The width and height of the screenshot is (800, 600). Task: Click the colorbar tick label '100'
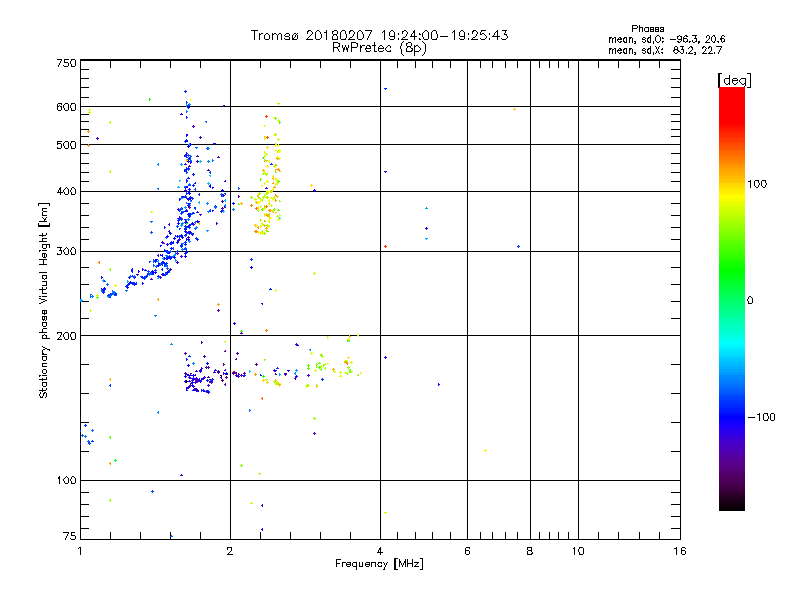[x=757, y=184]
